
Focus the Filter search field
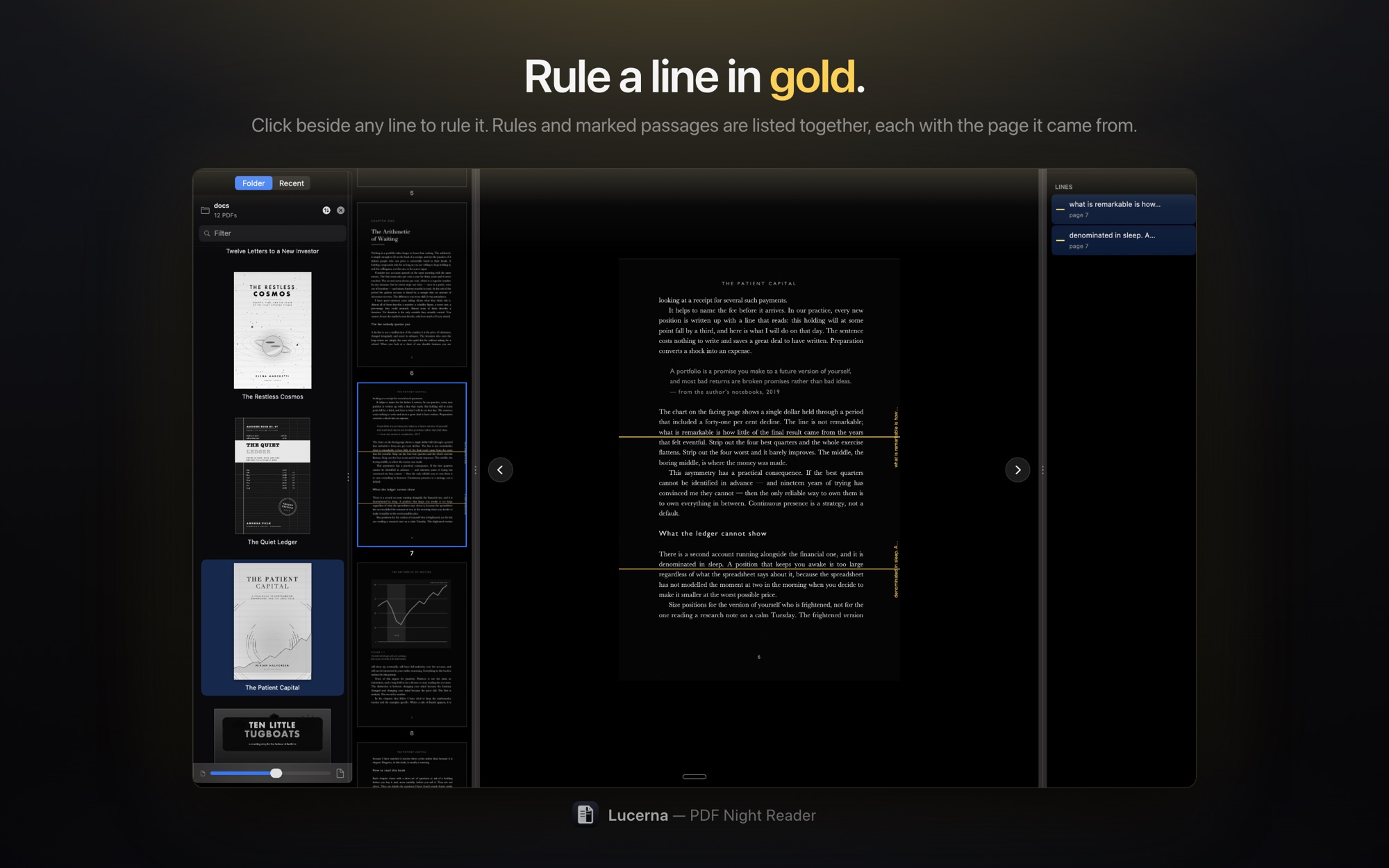(272, 233)
